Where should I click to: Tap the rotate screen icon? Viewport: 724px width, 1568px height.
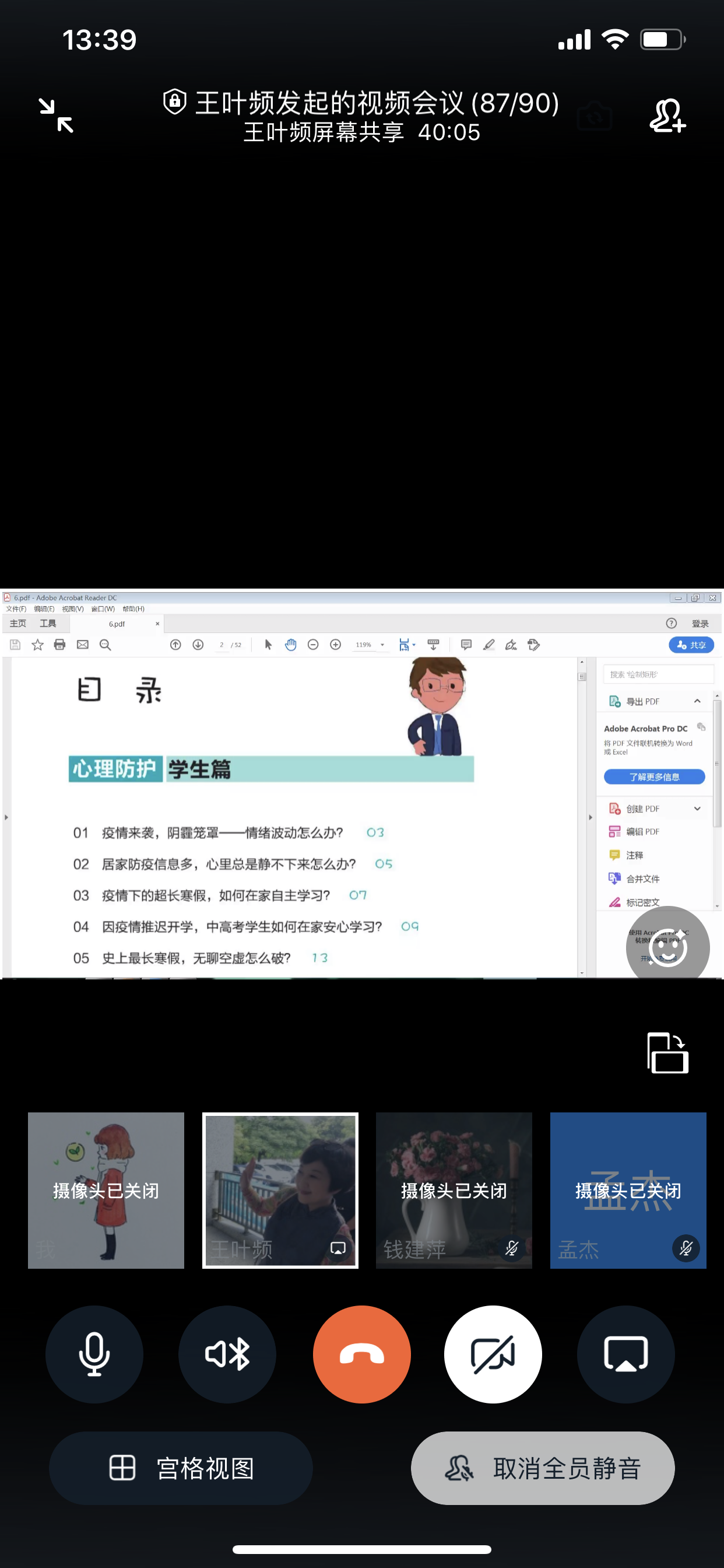(x=667, y=1053)
